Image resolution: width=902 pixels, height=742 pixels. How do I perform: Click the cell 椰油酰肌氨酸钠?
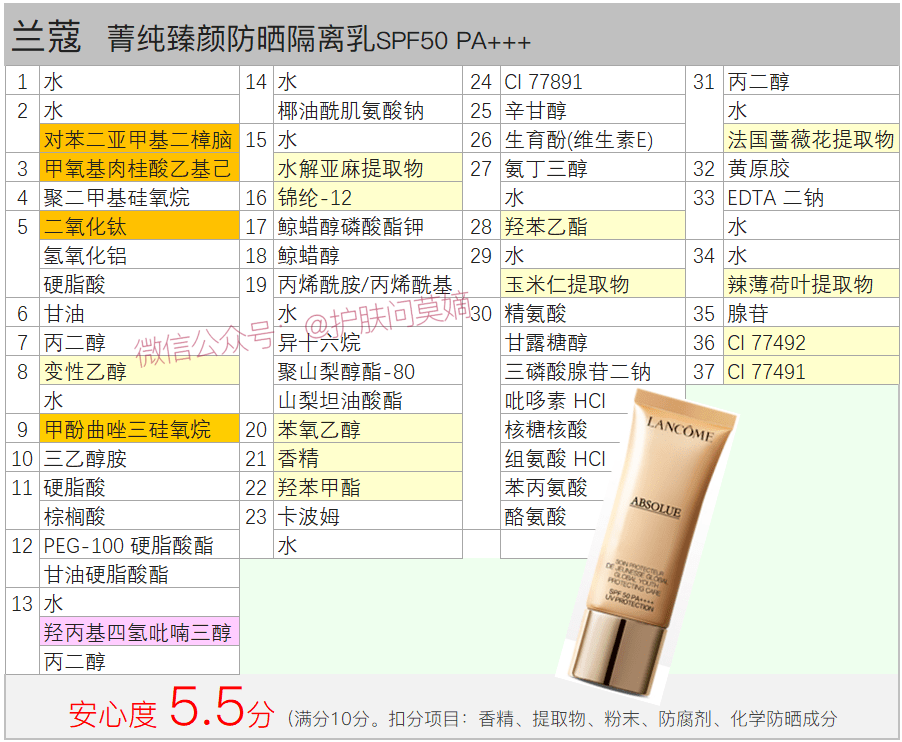368,110
